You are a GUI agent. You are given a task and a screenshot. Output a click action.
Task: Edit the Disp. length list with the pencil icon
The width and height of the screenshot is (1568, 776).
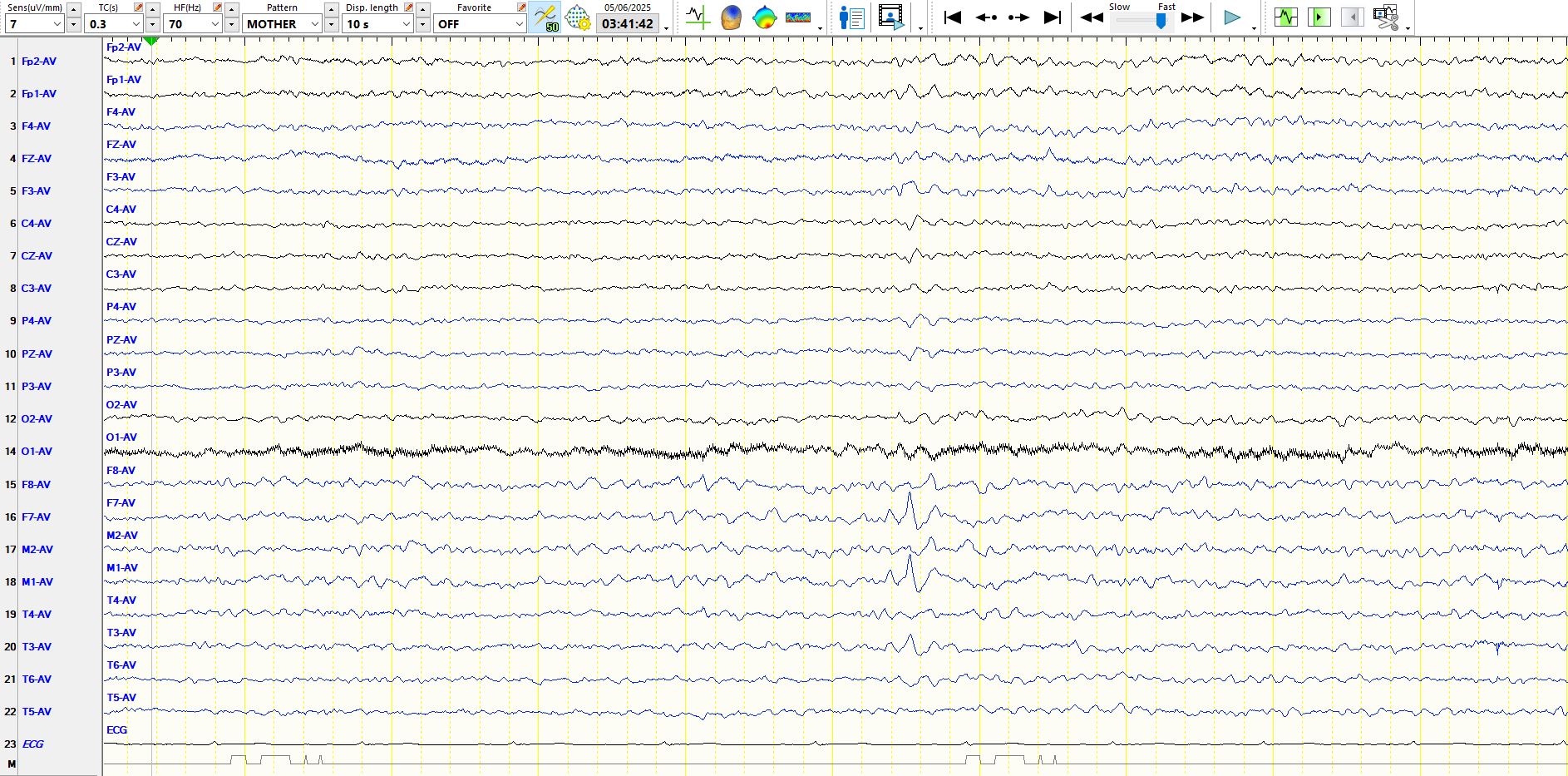[x=408, y=7]
